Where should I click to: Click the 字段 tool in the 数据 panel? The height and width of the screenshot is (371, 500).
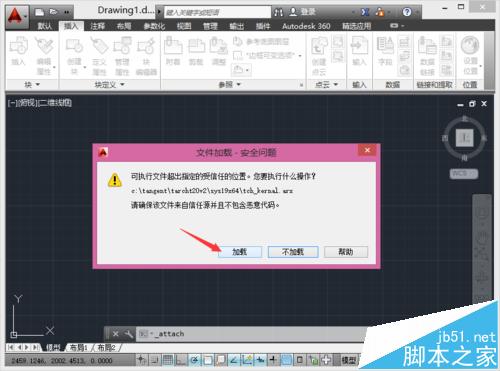click(385, 51)
